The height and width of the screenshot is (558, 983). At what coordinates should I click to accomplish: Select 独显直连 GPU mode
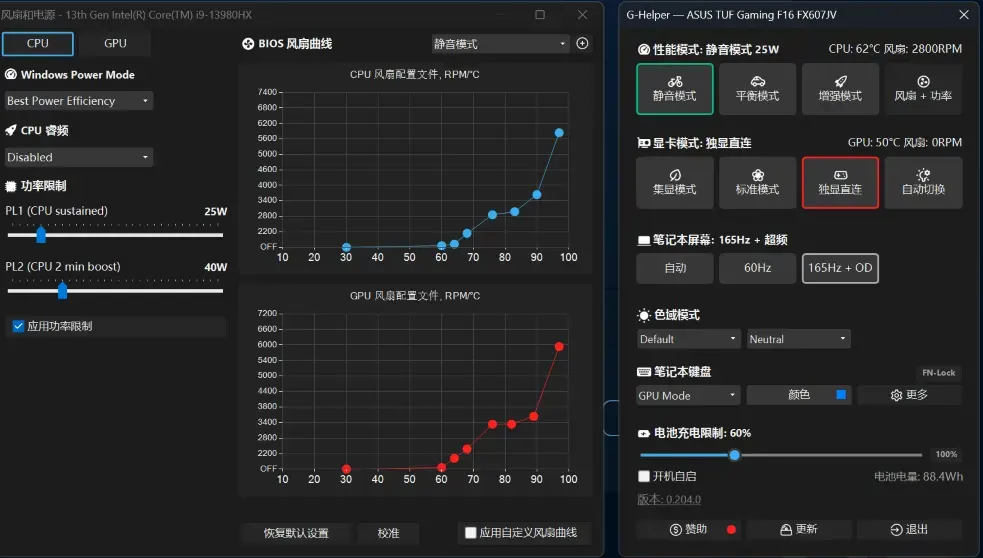click(840, 182)
